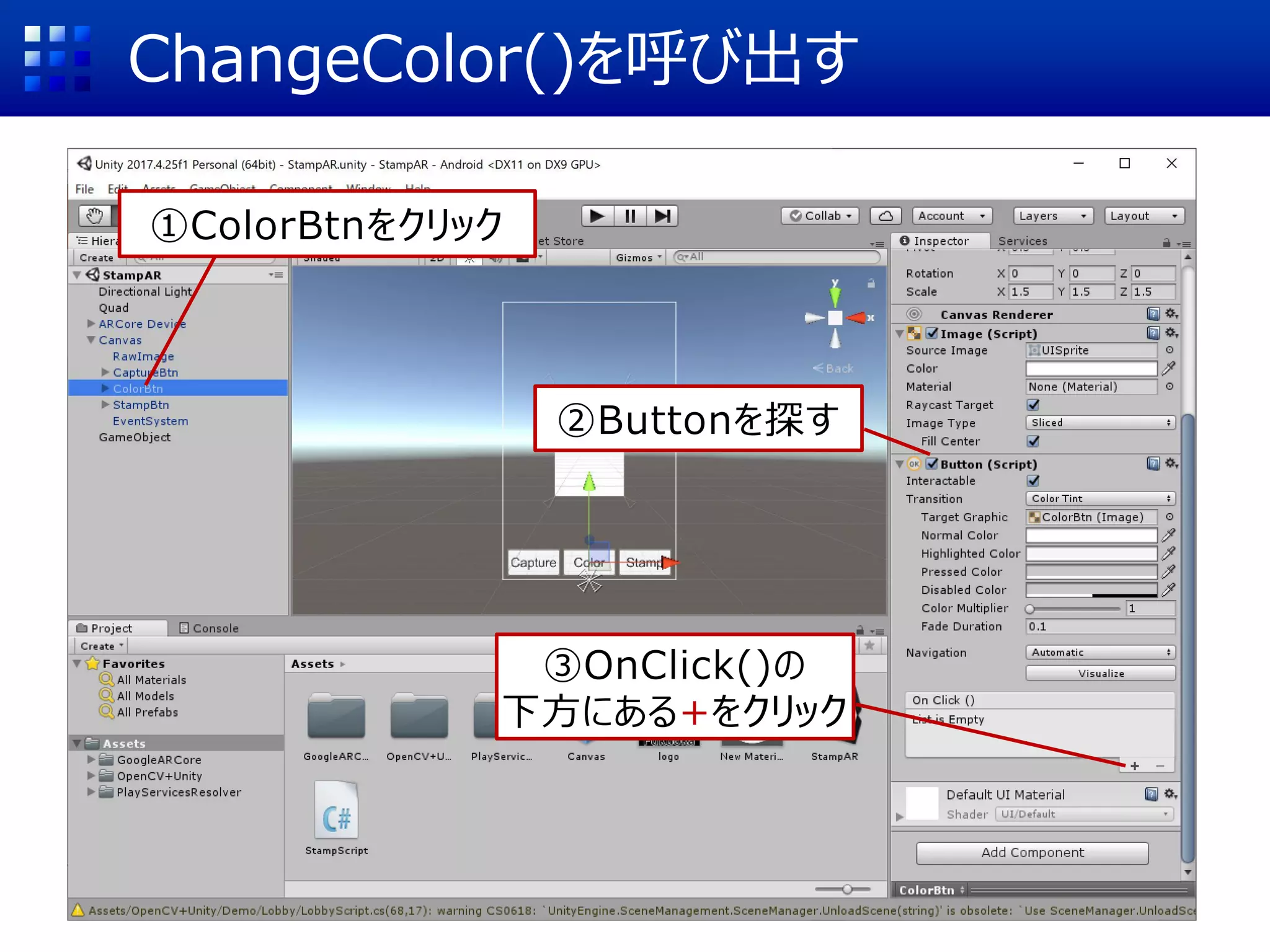Open Default UI Material help icon
This screenshot has width=1270, height=952.
tap(1151, 794)
